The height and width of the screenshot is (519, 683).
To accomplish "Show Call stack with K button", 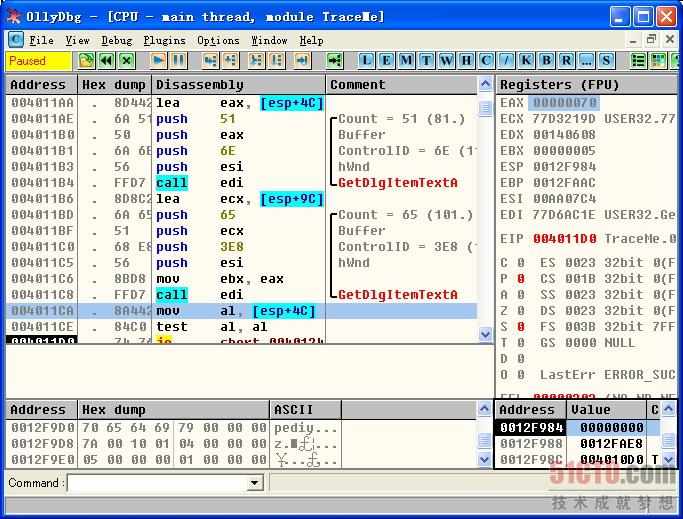I will point(527,60).
